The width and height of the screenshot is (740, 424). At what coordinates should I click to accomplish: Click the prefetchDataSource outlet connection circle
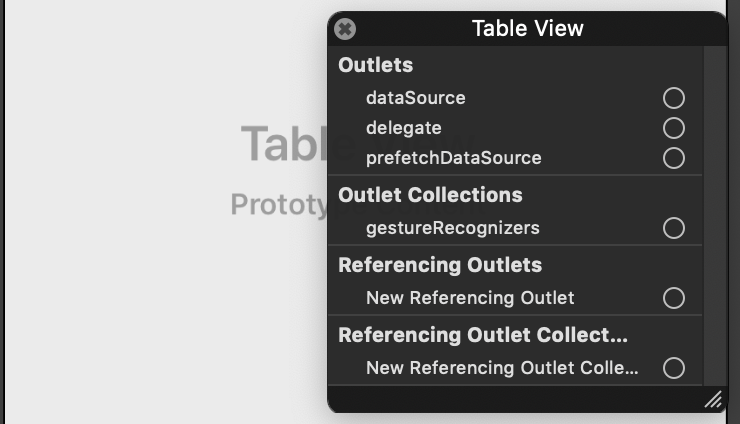(673, 158)
